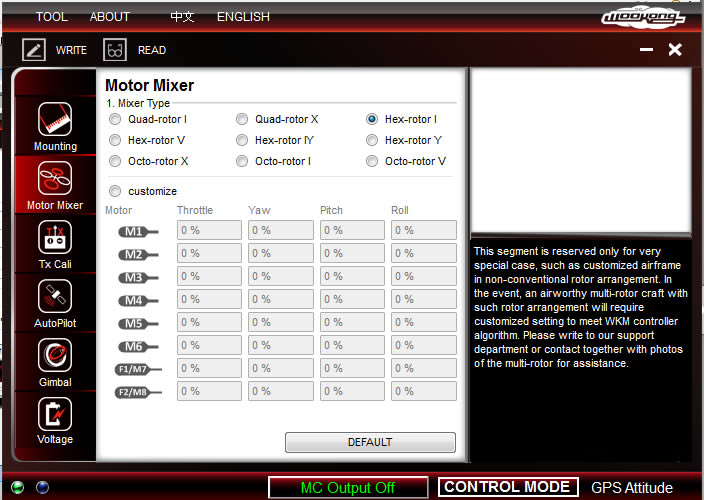Screen dimensions: 704x500
Task: Click the WRITE pencil icon
Action: [x=34, y=50]
